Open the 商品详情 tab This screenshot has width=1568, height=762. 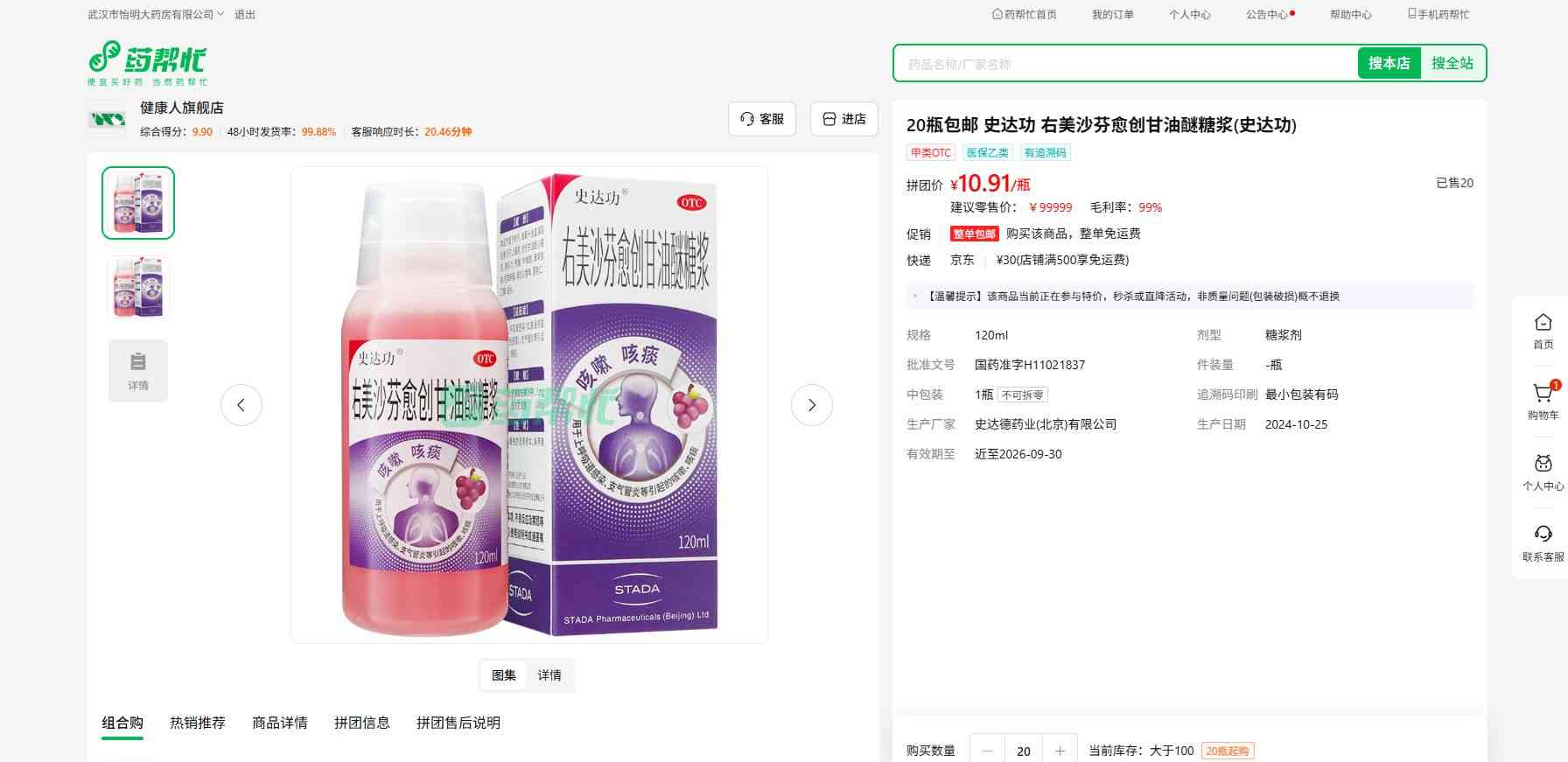280,723
